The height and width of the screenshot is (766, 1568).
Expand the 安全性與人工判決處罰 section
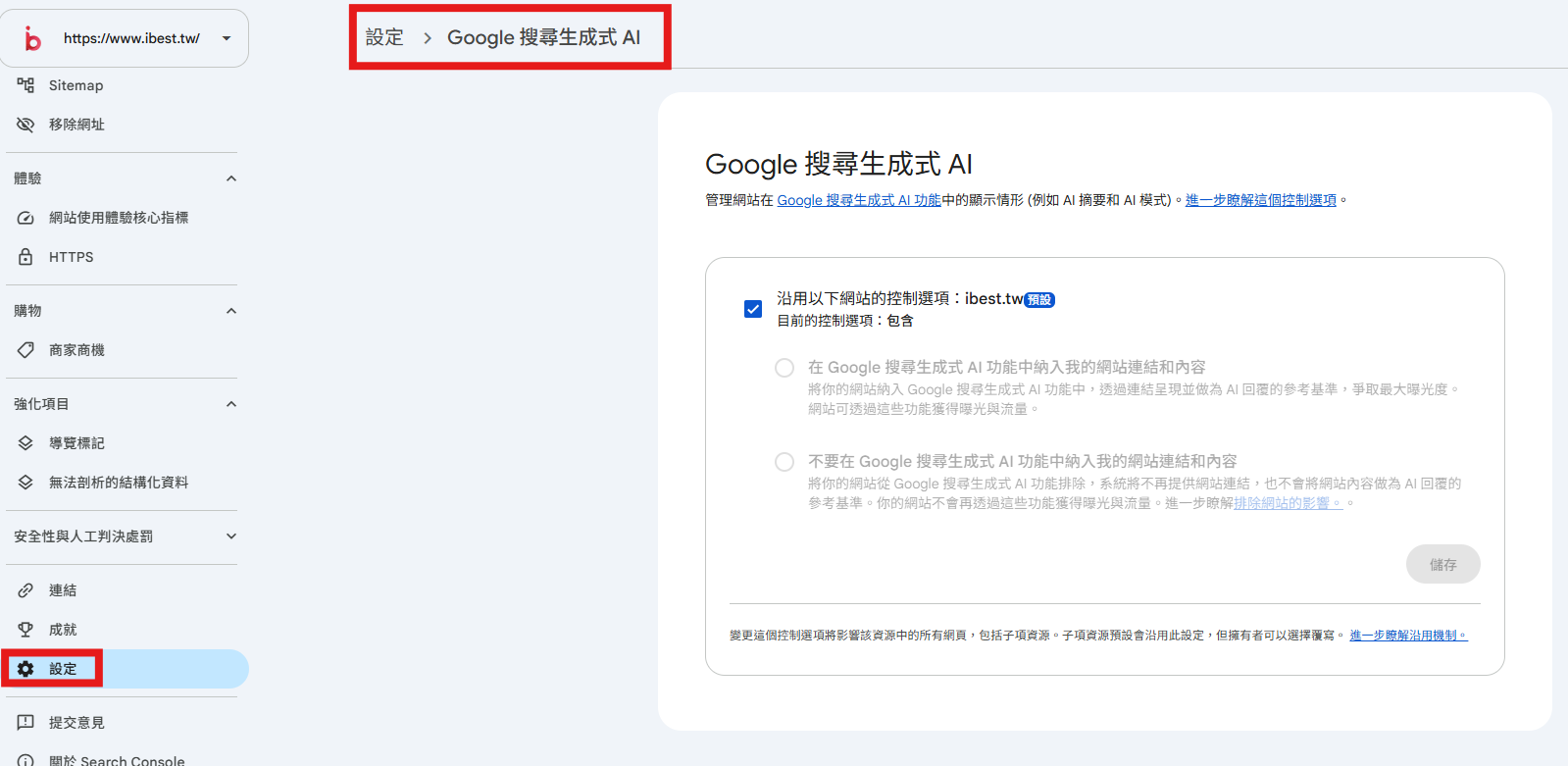click(x=231, y=536)
